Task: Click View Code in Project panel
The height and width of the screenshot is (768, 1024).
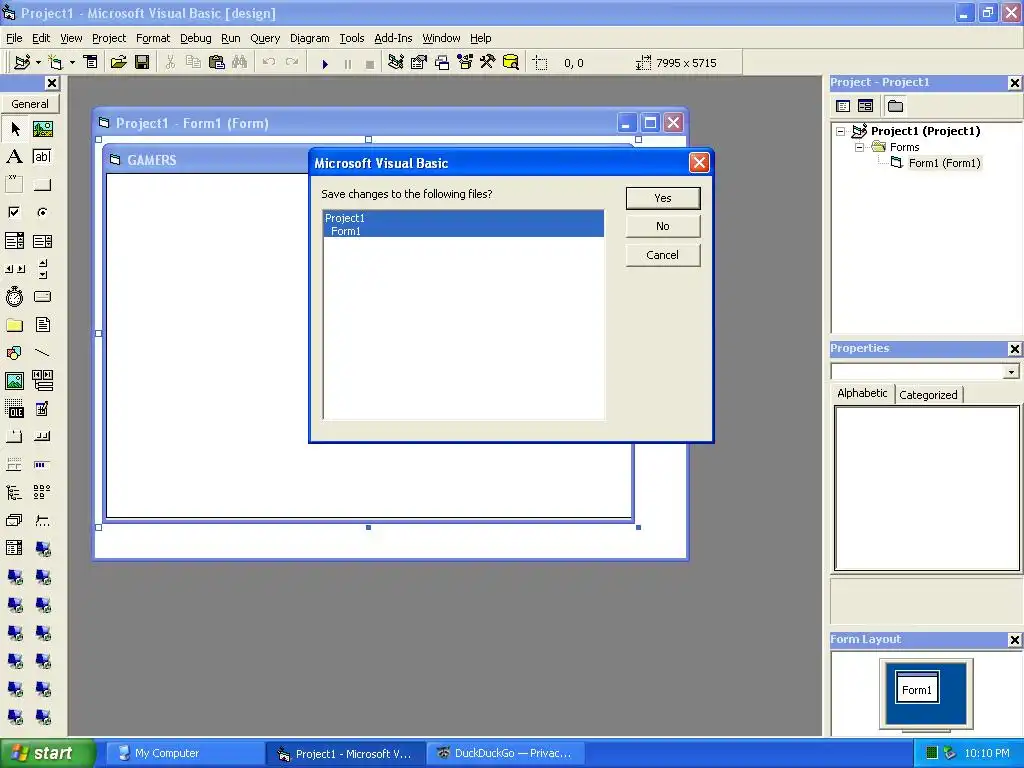Action: tap(843, 106)
